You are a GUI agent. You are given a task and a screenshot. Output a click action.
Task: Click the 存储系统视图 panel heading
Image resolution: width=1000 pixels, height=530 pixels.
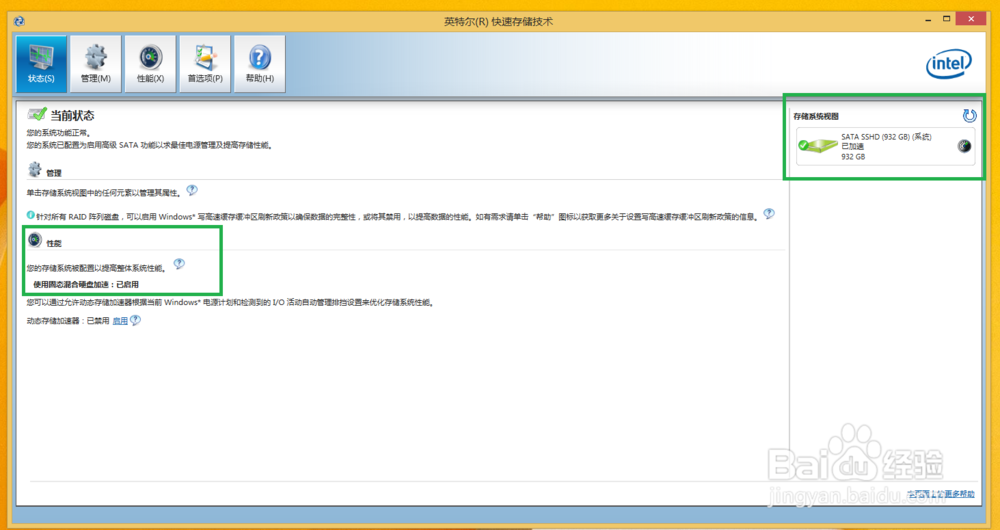(x=816, y=117)
